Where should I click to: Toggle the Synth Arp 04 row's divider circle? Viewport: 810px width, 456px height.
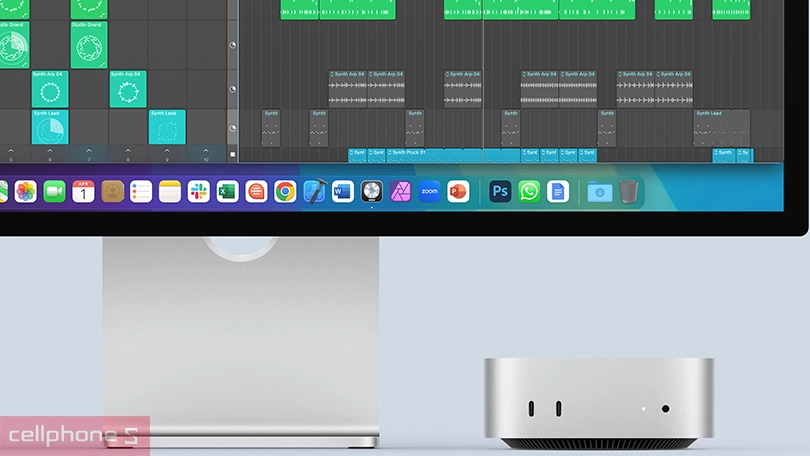coord(232,89)
